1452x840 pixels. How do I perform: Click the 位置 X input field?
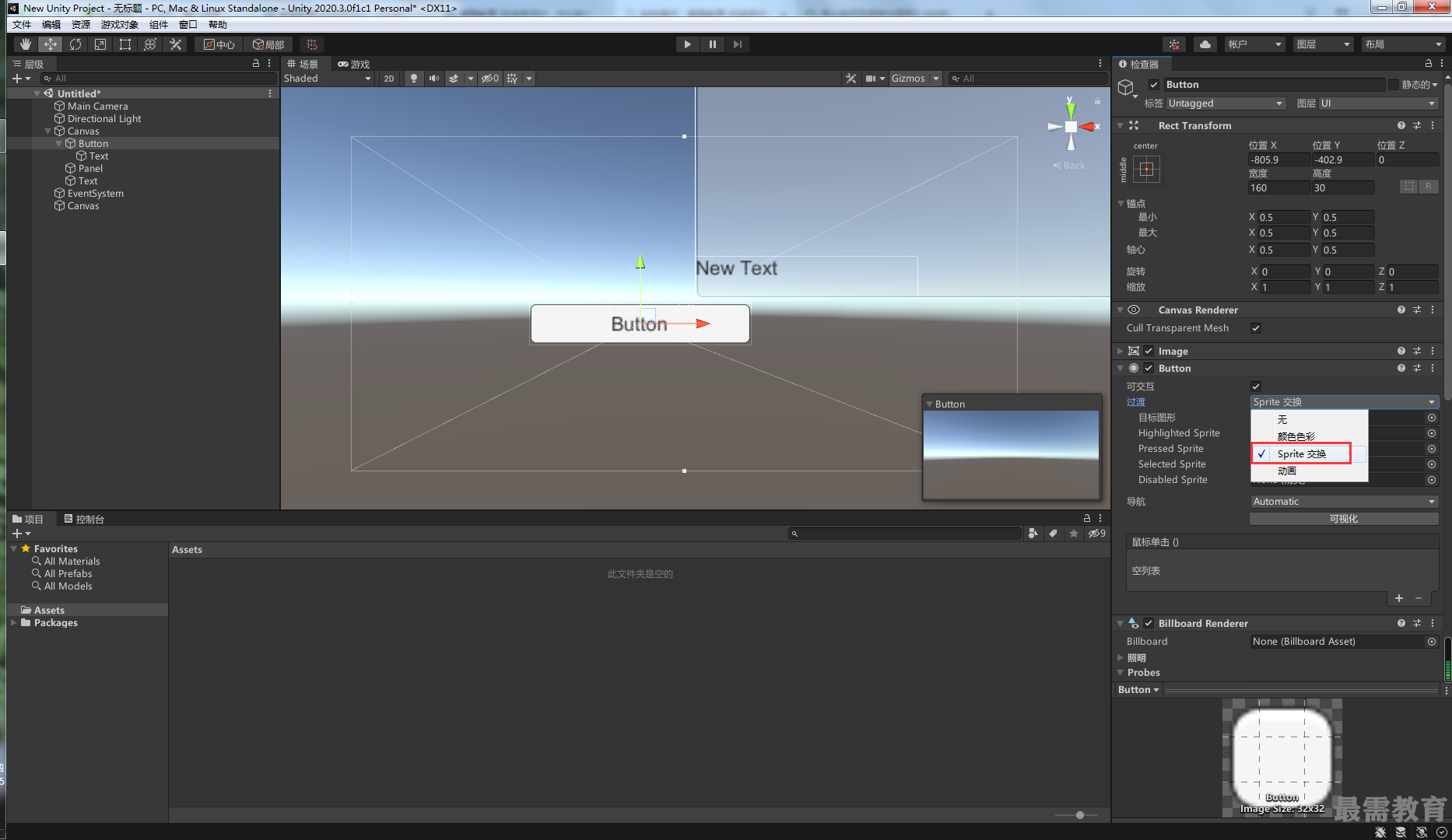[x=1278, y=160]
